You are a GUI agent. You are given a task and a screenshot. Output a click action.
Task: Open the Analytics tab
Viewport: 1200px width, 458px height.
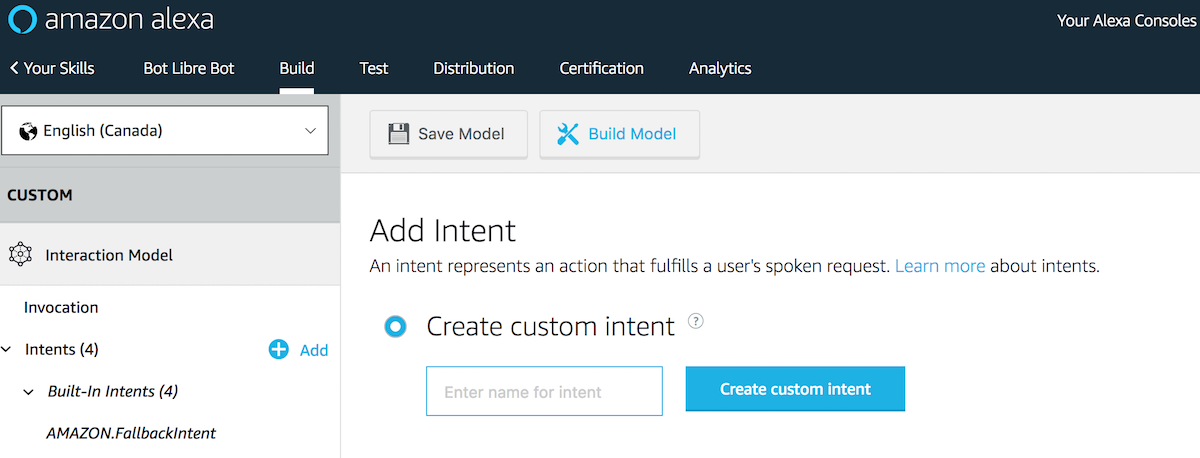[x=720, y=68]
